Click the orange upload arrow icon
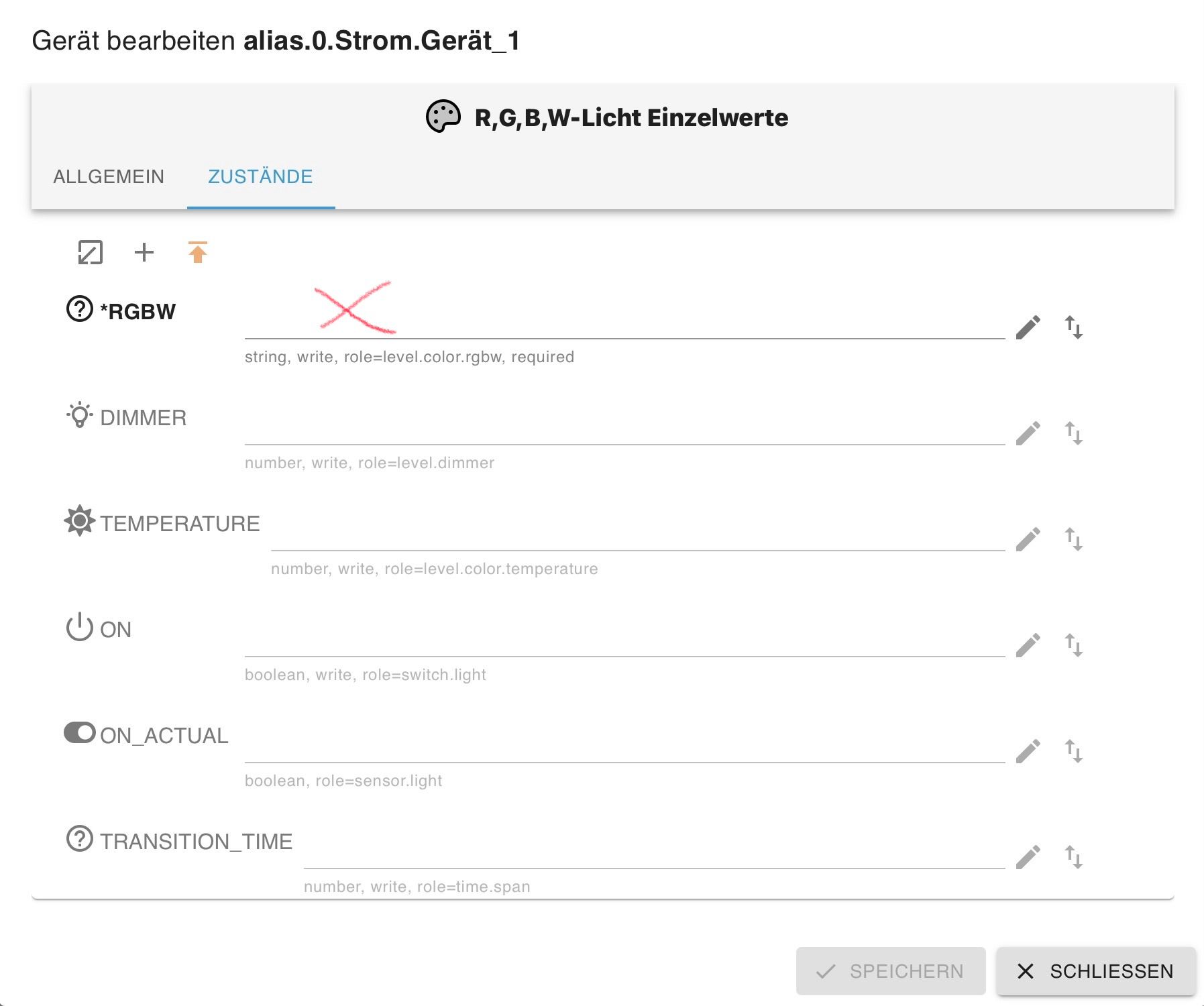The image size is (1204, 1006). (x=197, y=253)
